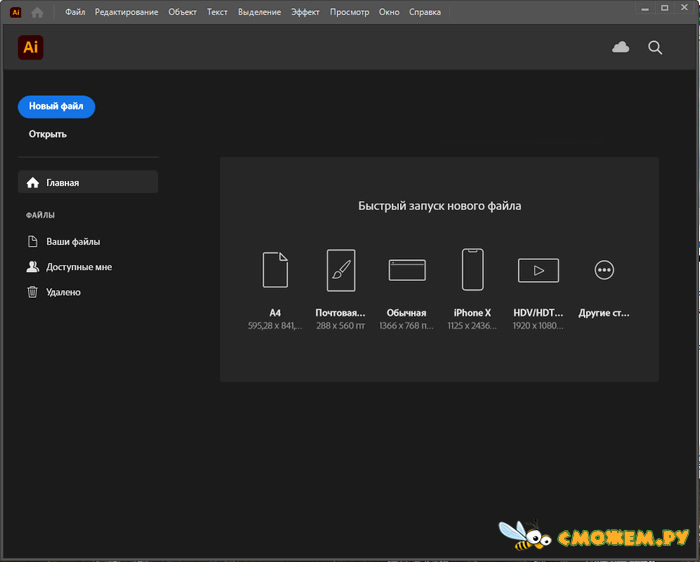Open the Эффект menu
Screen dimensions: 700x562
[305, 12]
